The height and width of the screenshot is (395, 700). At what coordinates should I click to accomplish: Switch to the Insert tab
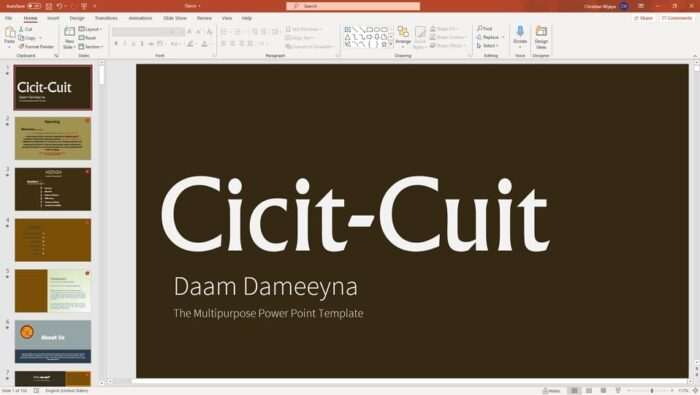(53, 18)
